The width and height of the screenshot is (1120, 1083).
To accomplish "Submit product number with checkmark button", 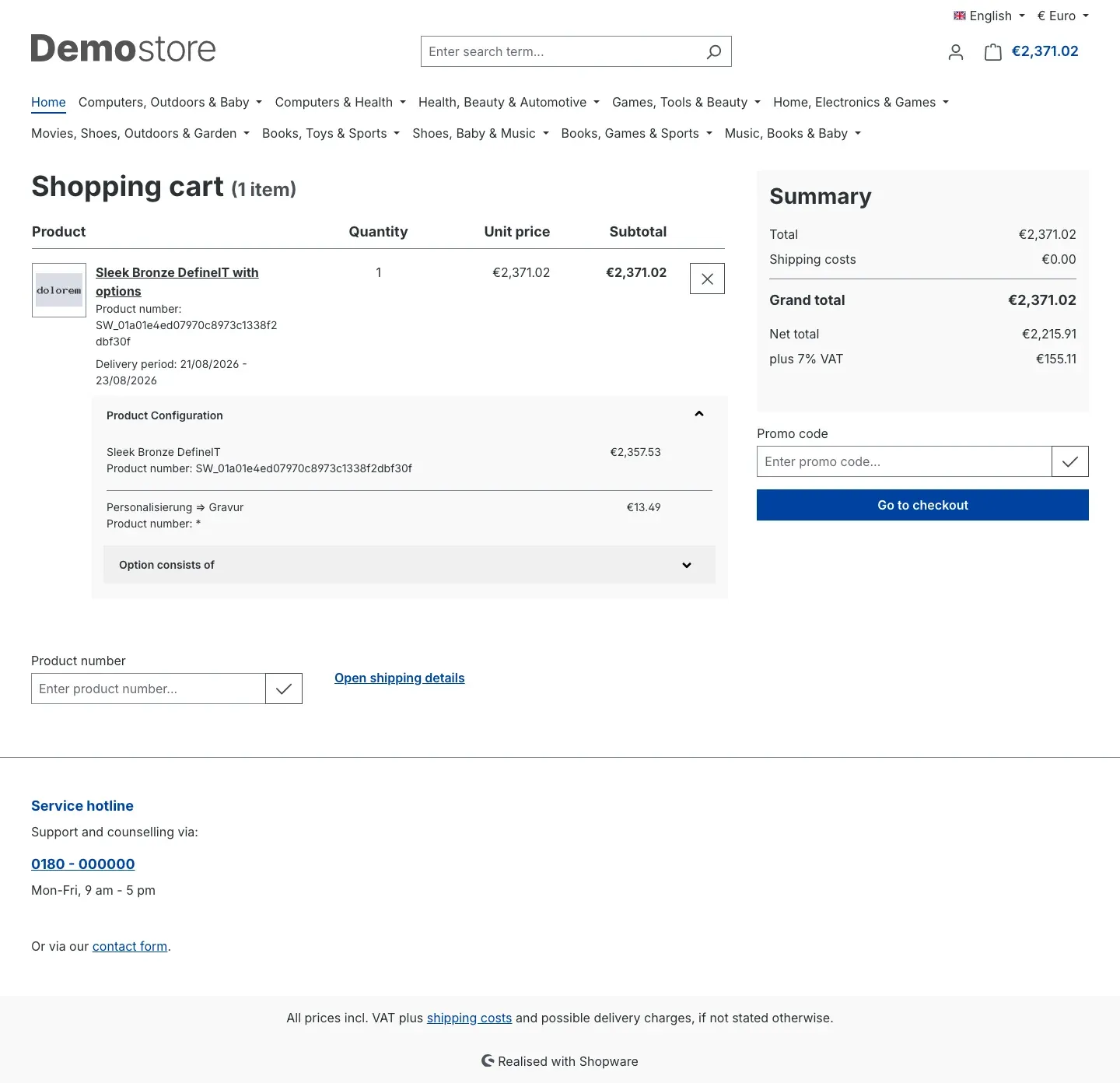I will pos(284,689).
